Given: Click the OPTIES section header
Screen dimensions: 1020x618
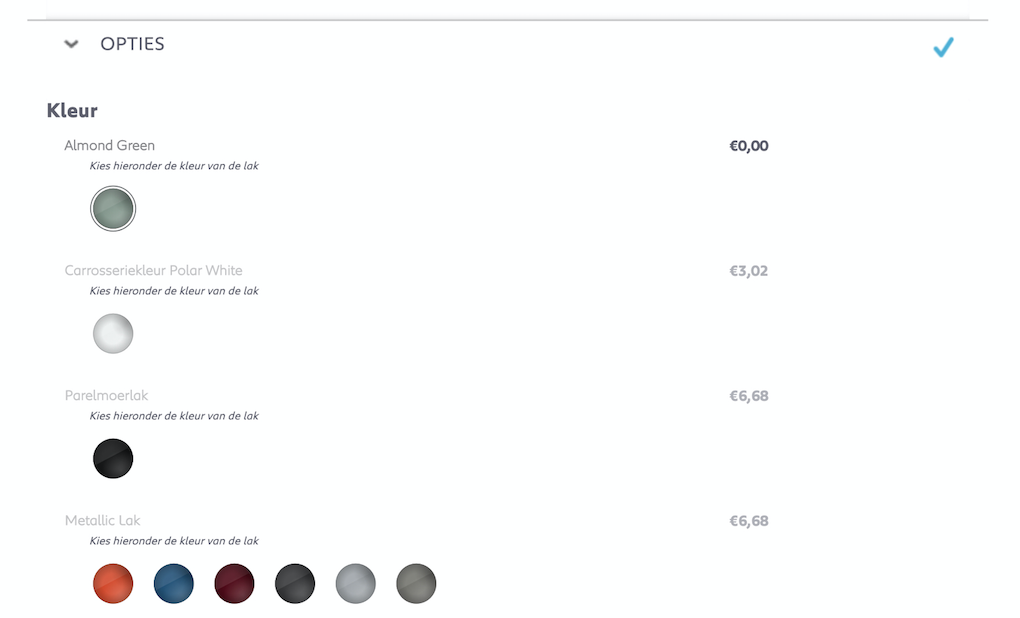Looking at the screenshot, I should click(x=132, y=44).
